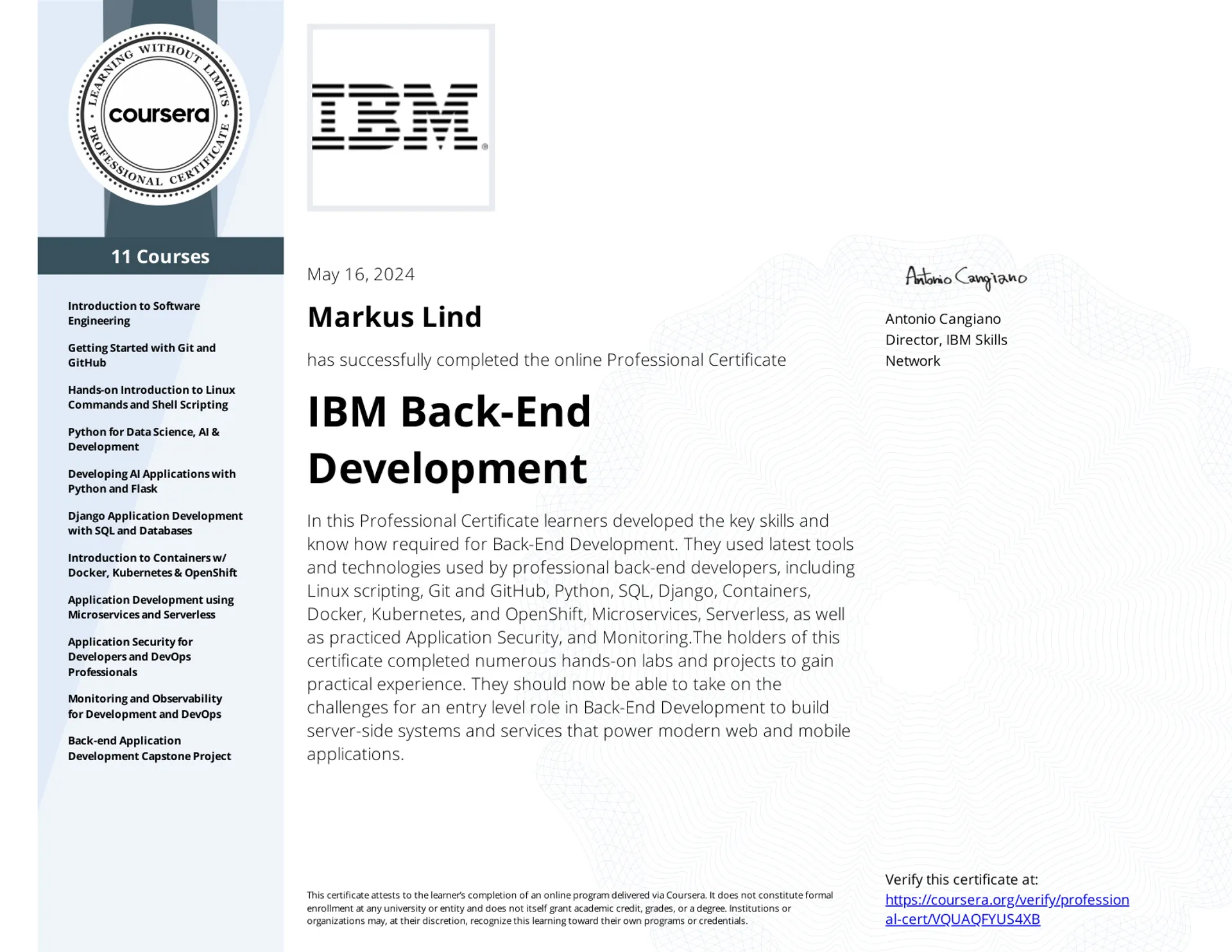The image size is (1232, 952).
Task: Click Antonio Cangiano's handwritten signature
Action: [966, 278]
